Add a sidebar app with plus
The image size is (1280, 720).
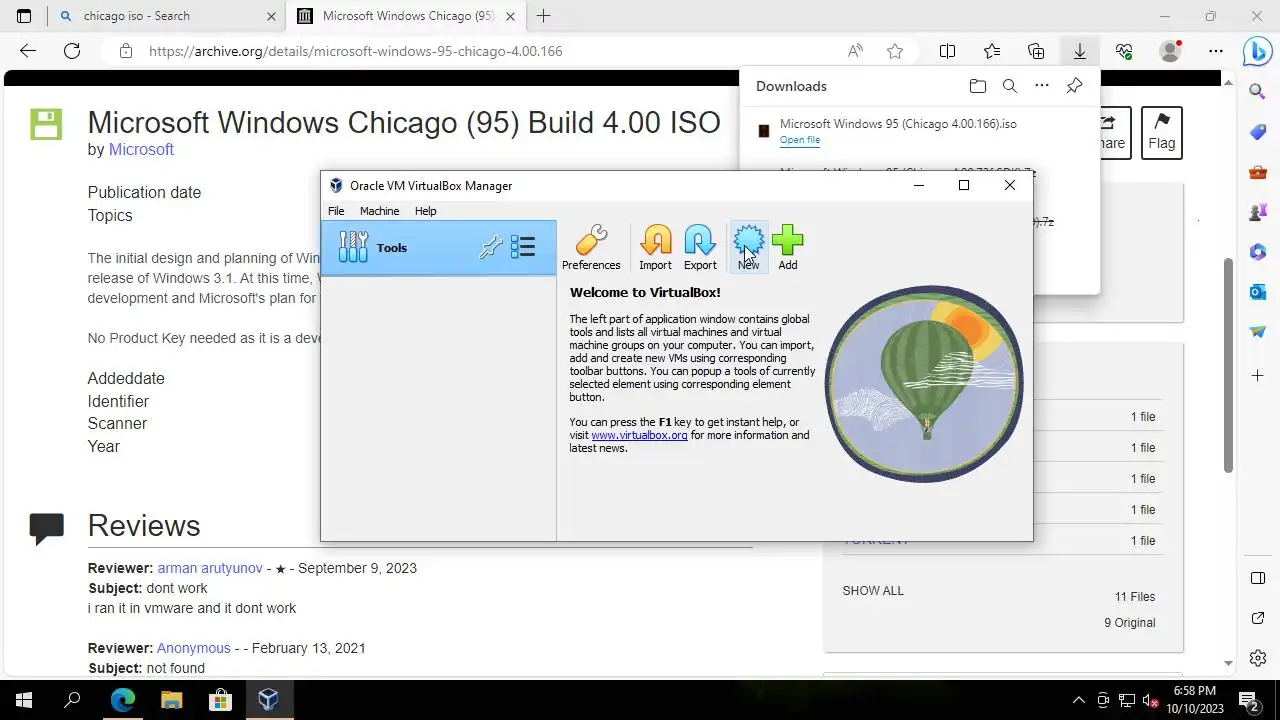1258,375
